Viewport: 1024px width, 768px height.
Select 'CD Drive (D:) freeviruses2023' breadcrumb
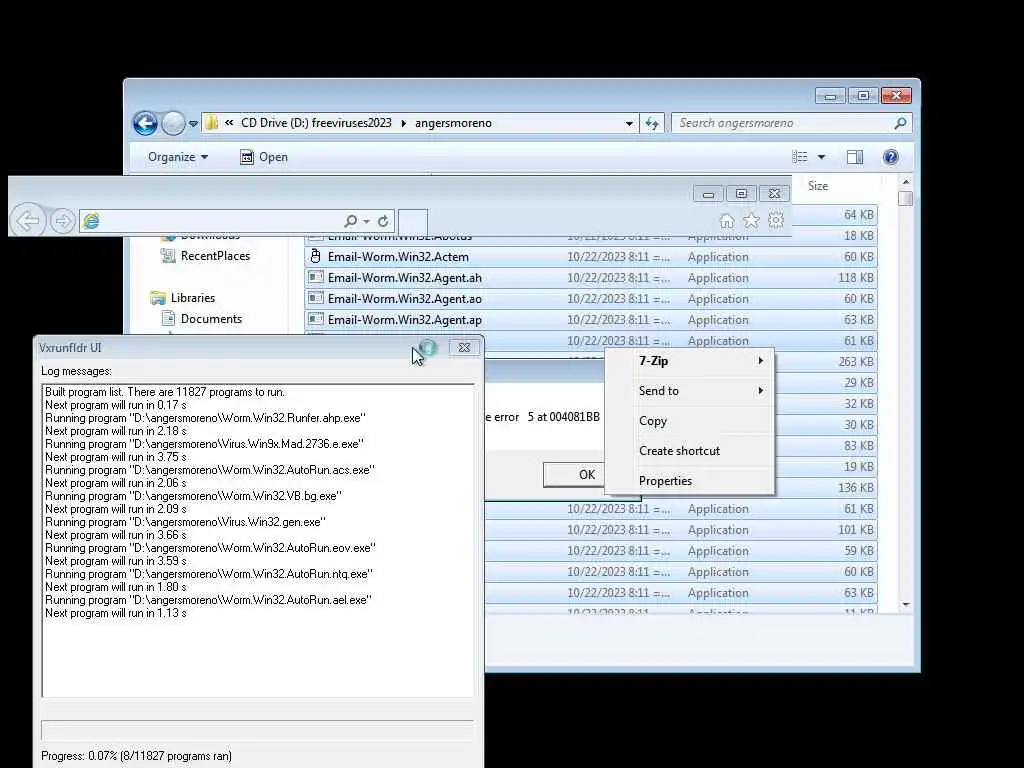[x=316, y=123]
